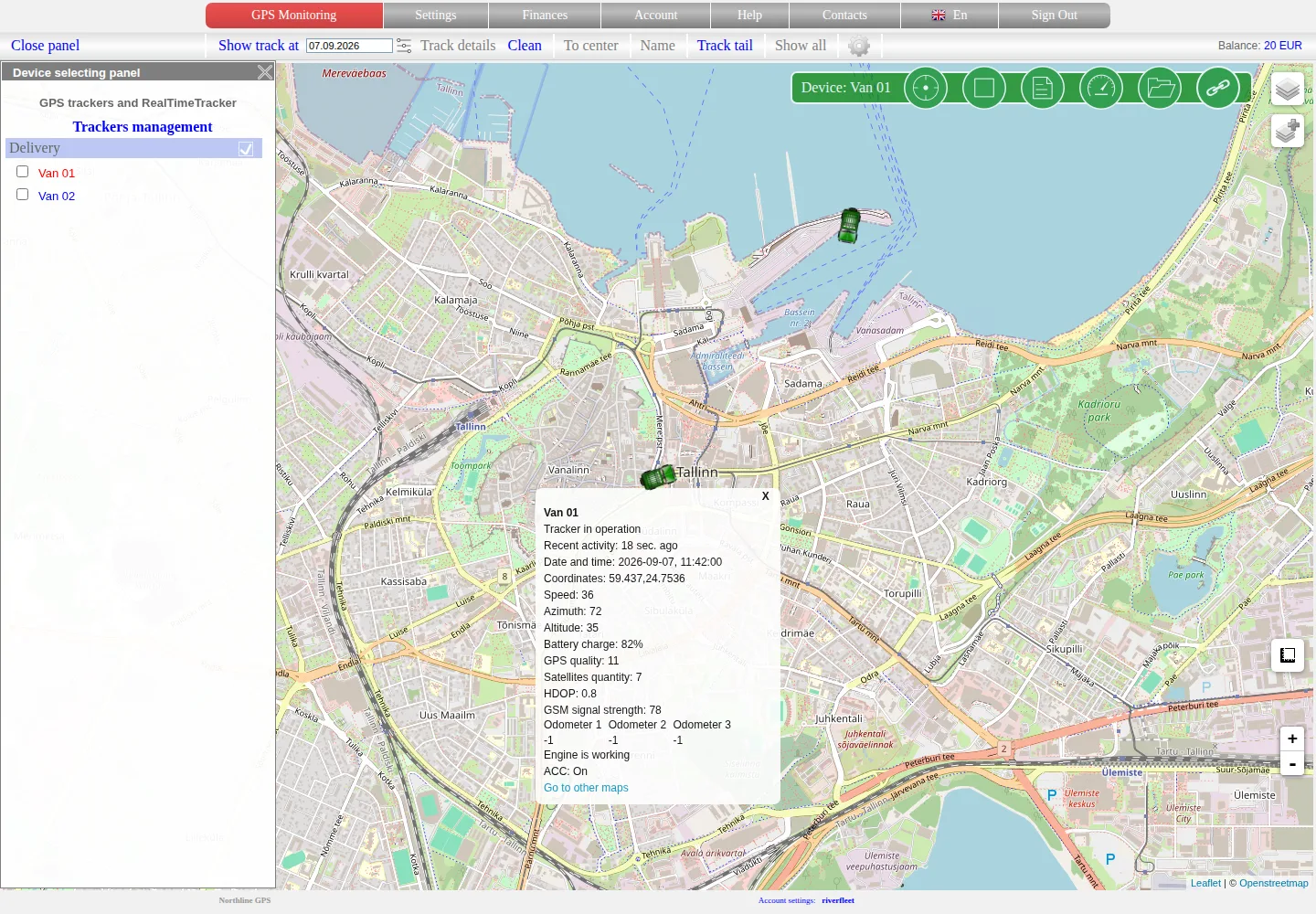Check the Van 01 checkbox

(x=23, y=172)
